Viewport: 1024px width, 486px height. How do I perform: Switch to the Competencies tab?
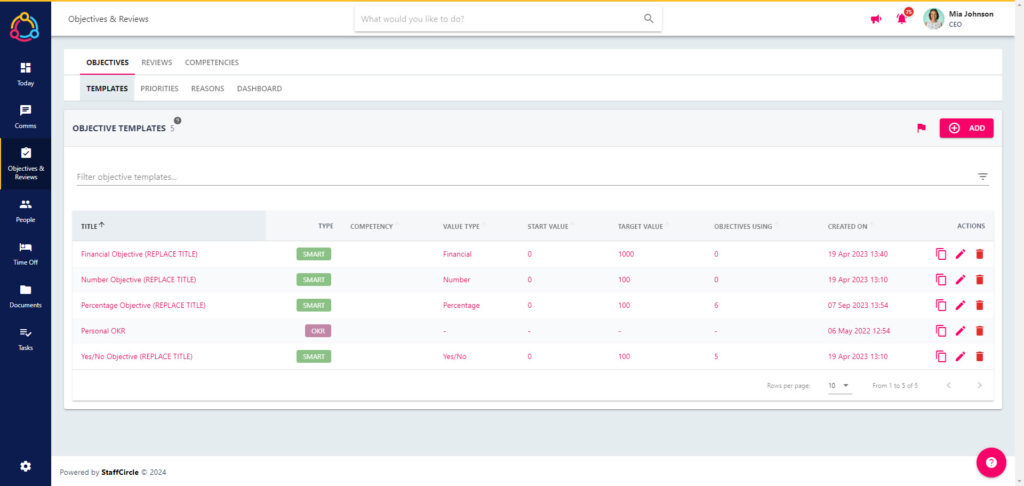click(x=212, y=63)
